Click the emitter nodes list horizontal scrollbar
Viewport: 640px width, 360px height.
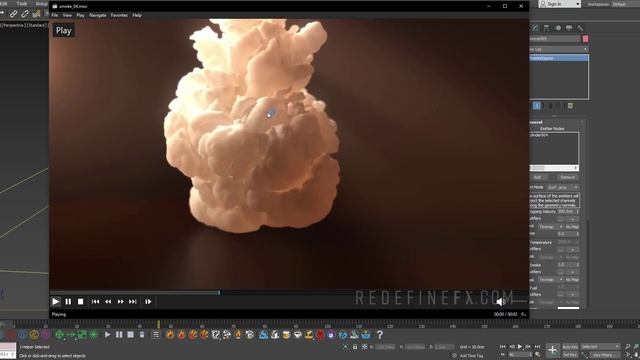click(554, 168)
